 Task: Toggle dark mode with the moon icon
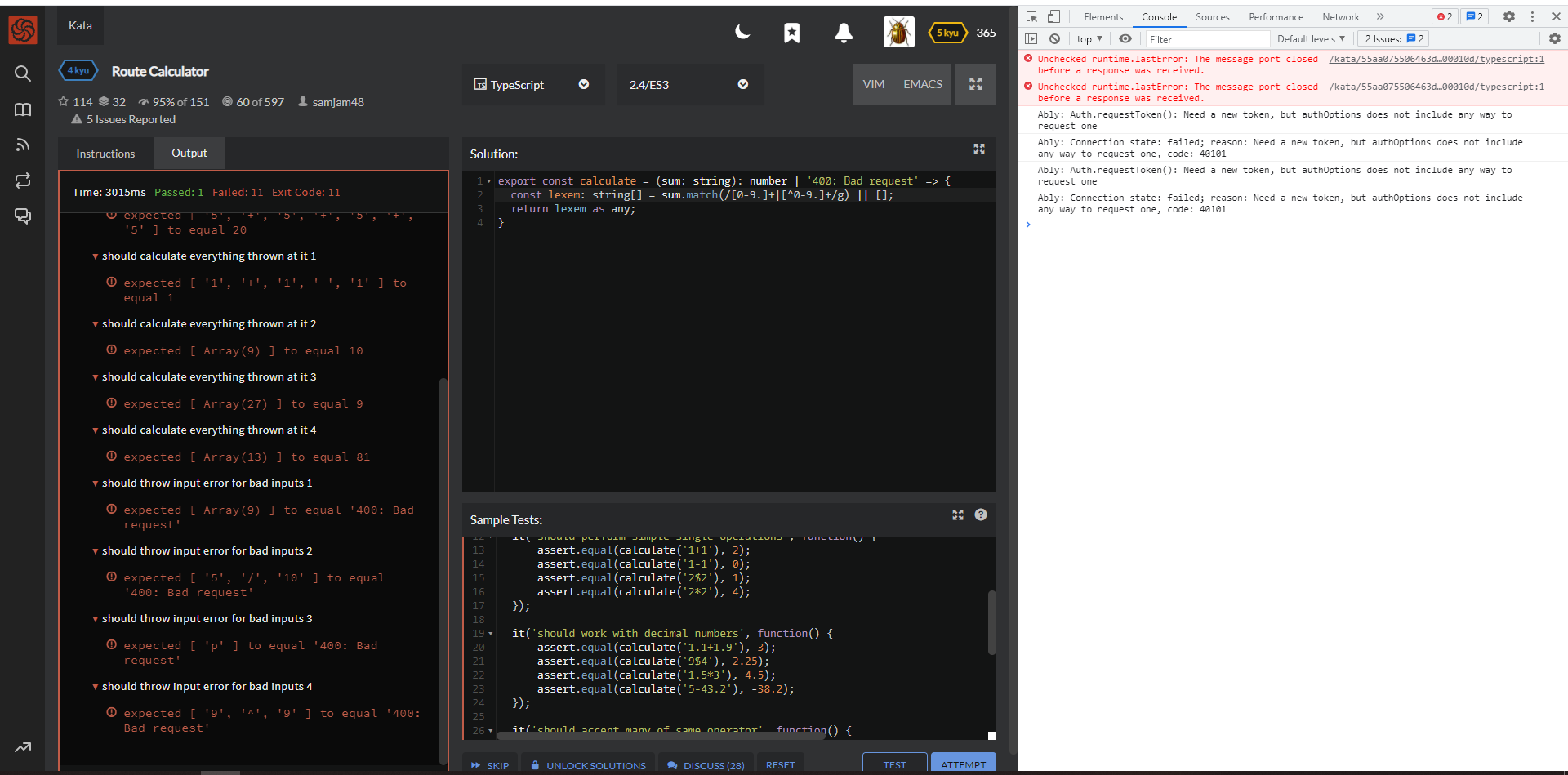742,33
